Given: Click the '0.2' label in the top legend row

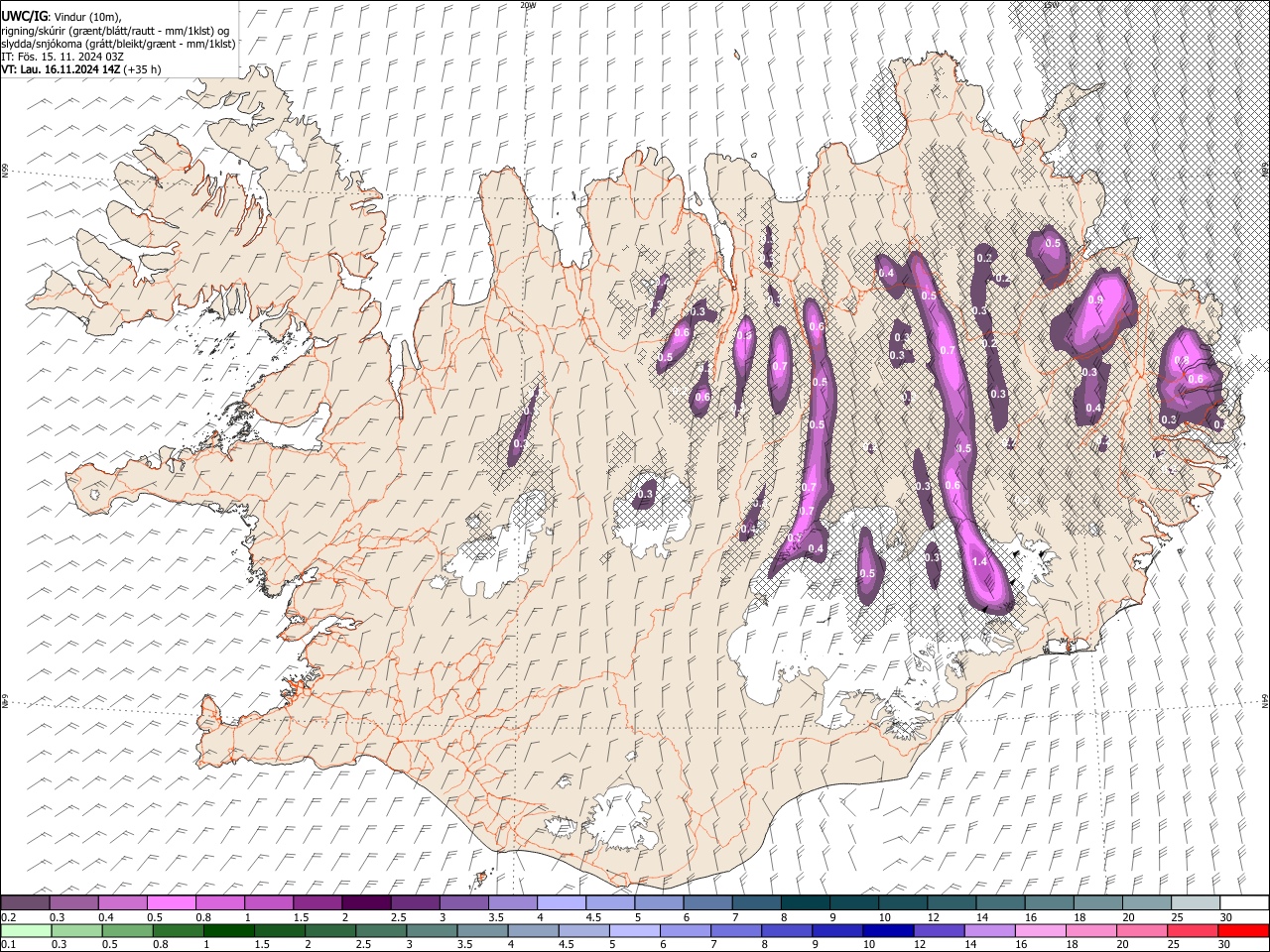Looking at the screenshot, I should (7, 916).
